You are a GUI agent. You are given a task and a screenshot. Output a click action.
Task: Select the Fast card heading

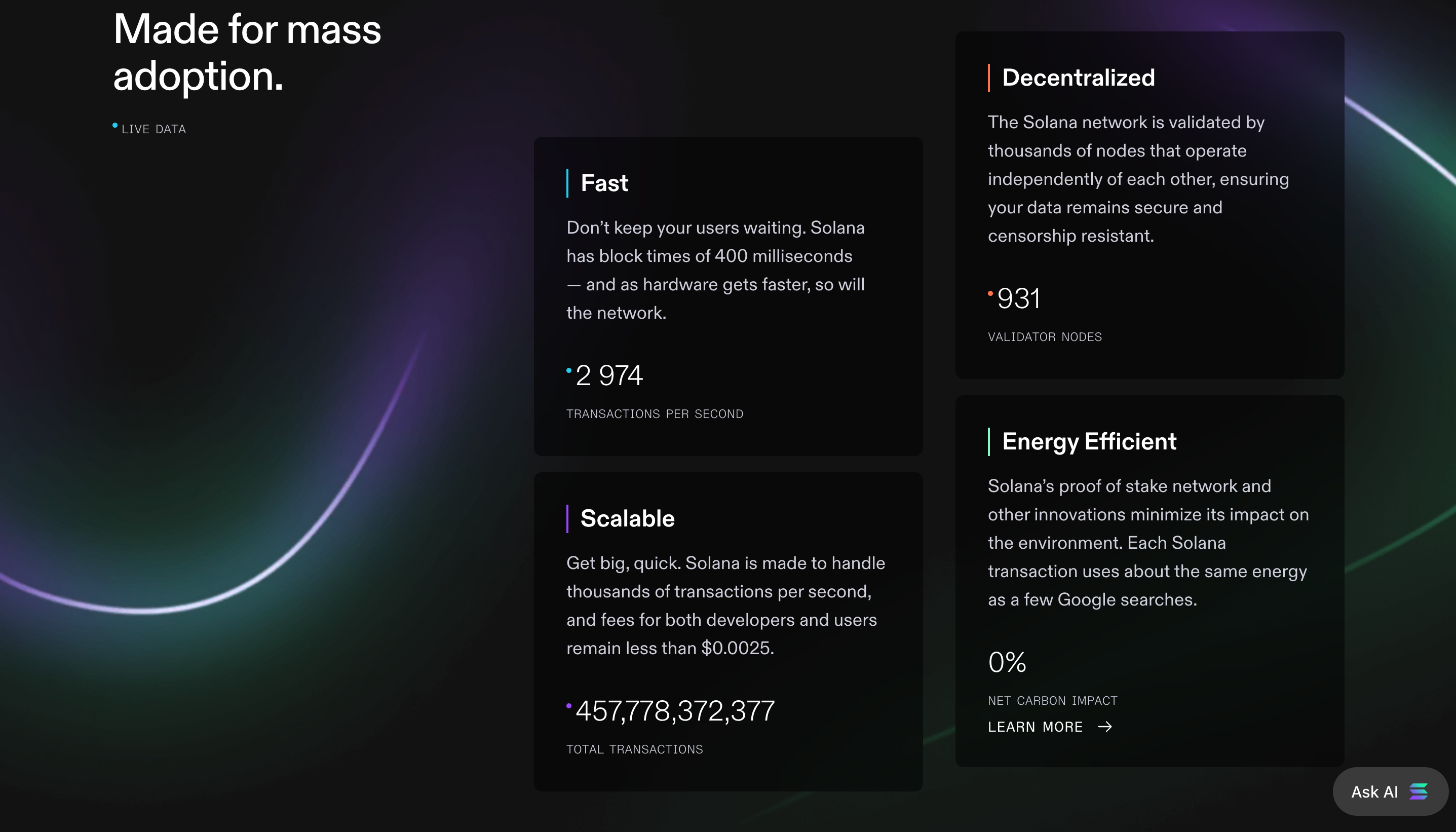pos(604,183)
